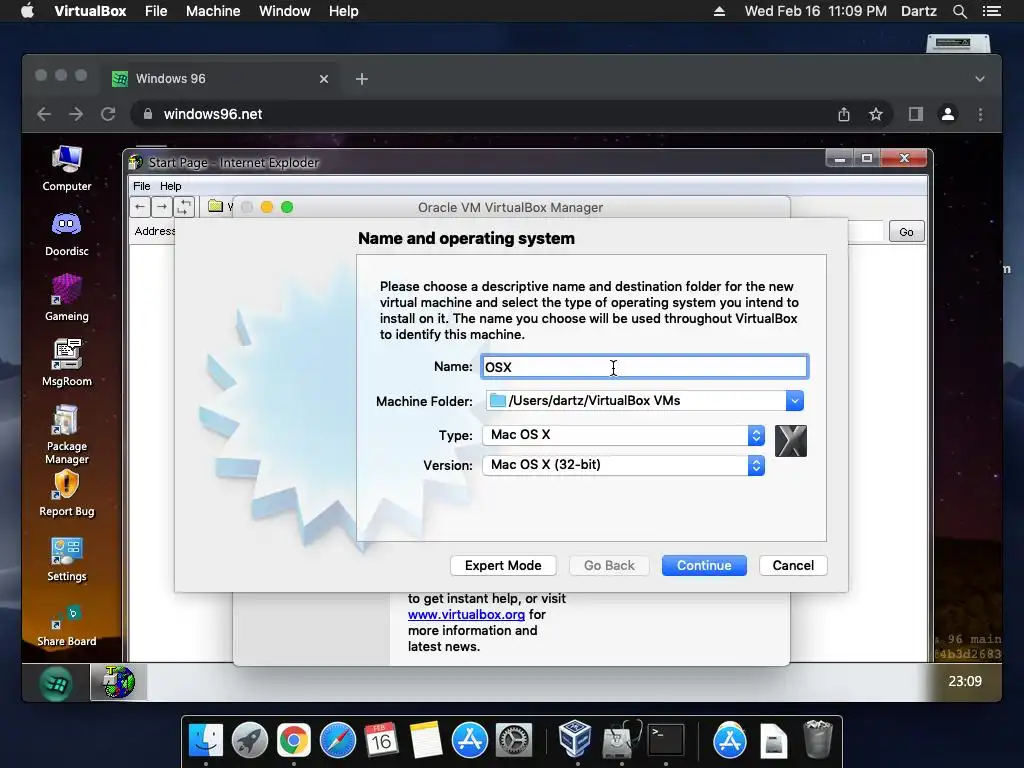Viewport: 1024px width, 768px height.
Task: Expand Chrome tab search chevron
Action: click(x=980, y=79)
